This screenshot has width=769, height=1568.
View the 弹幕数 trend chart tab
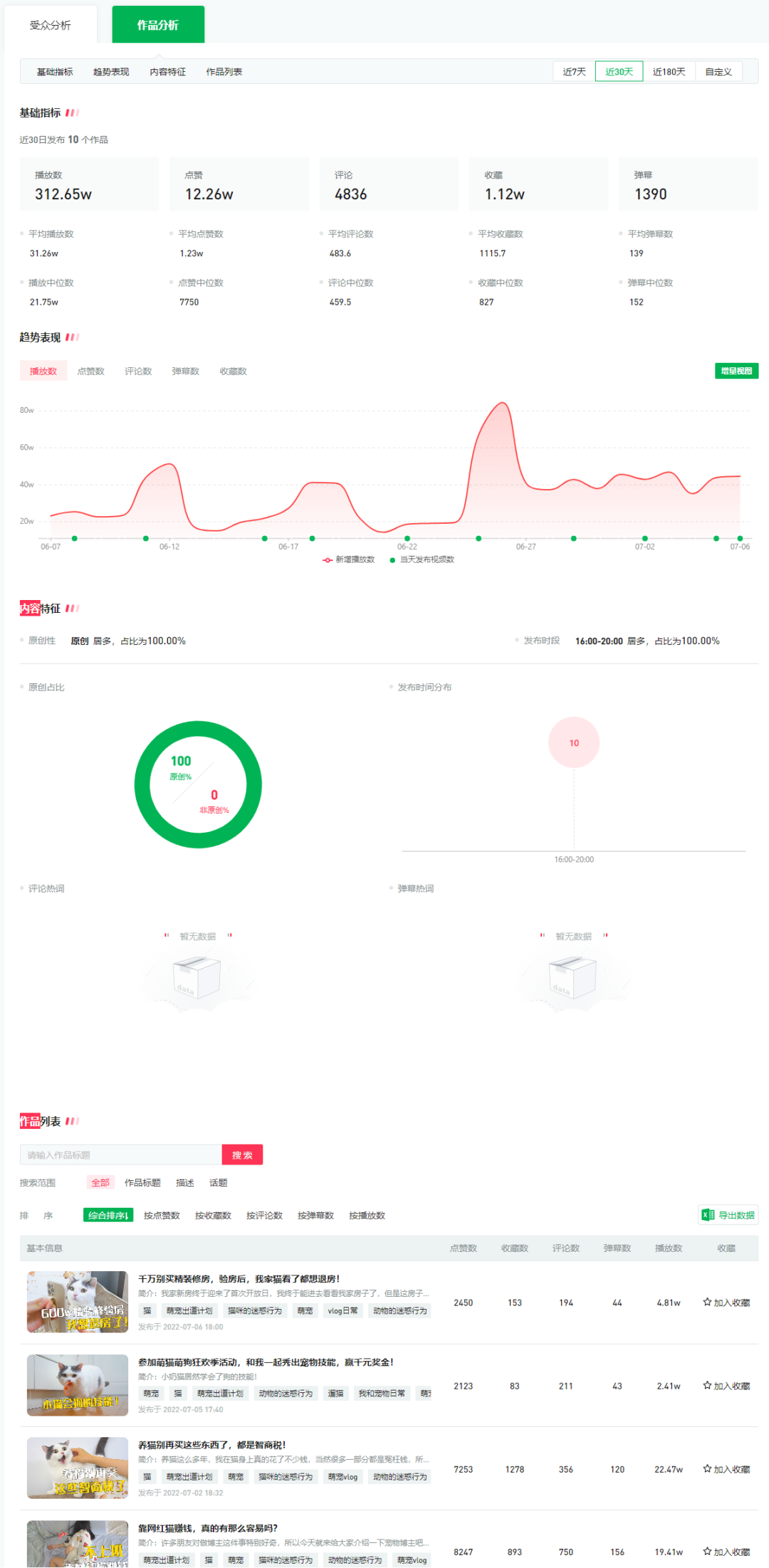[x=186, y=371]
